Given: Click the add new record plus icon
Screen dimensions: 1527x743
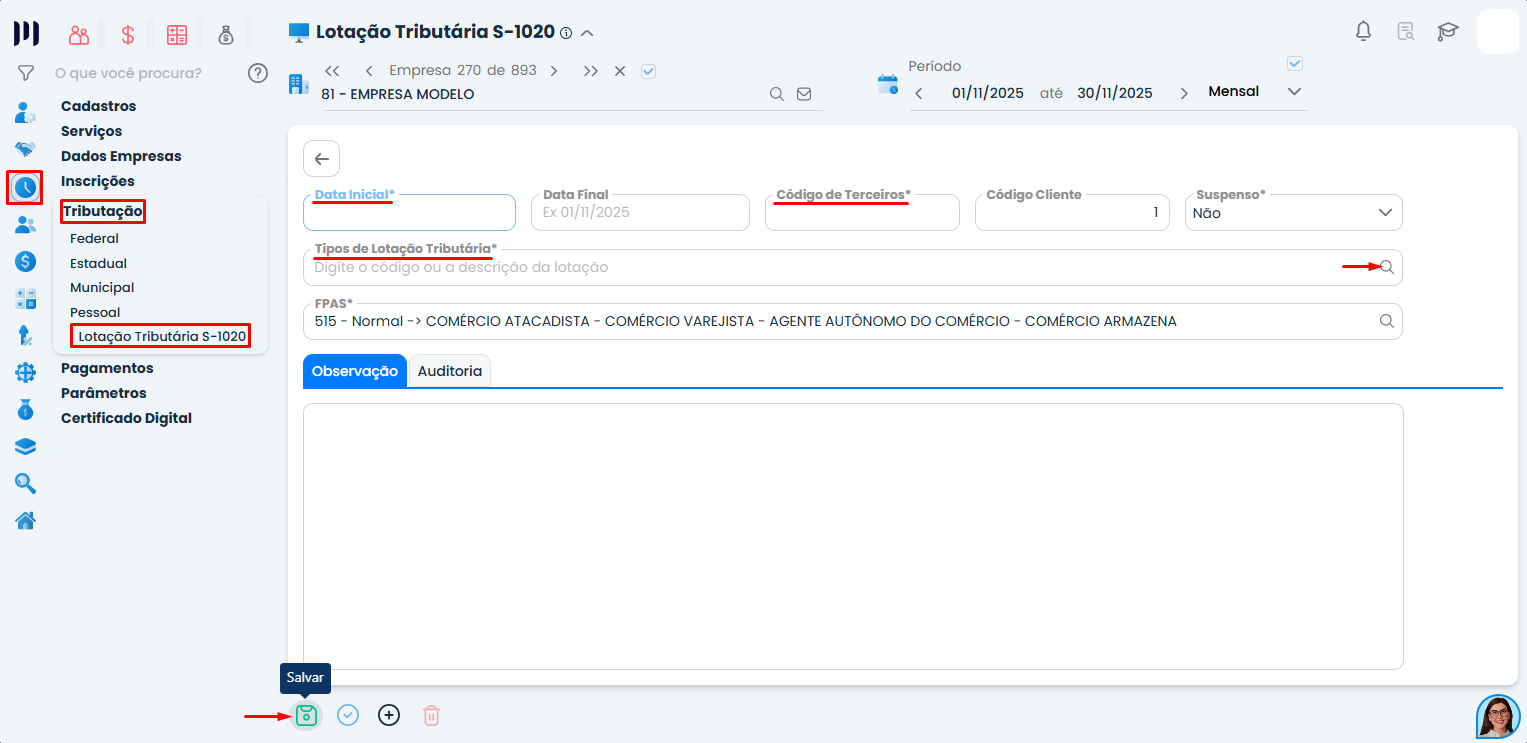Looking at the screenshot, I should 389,715.
